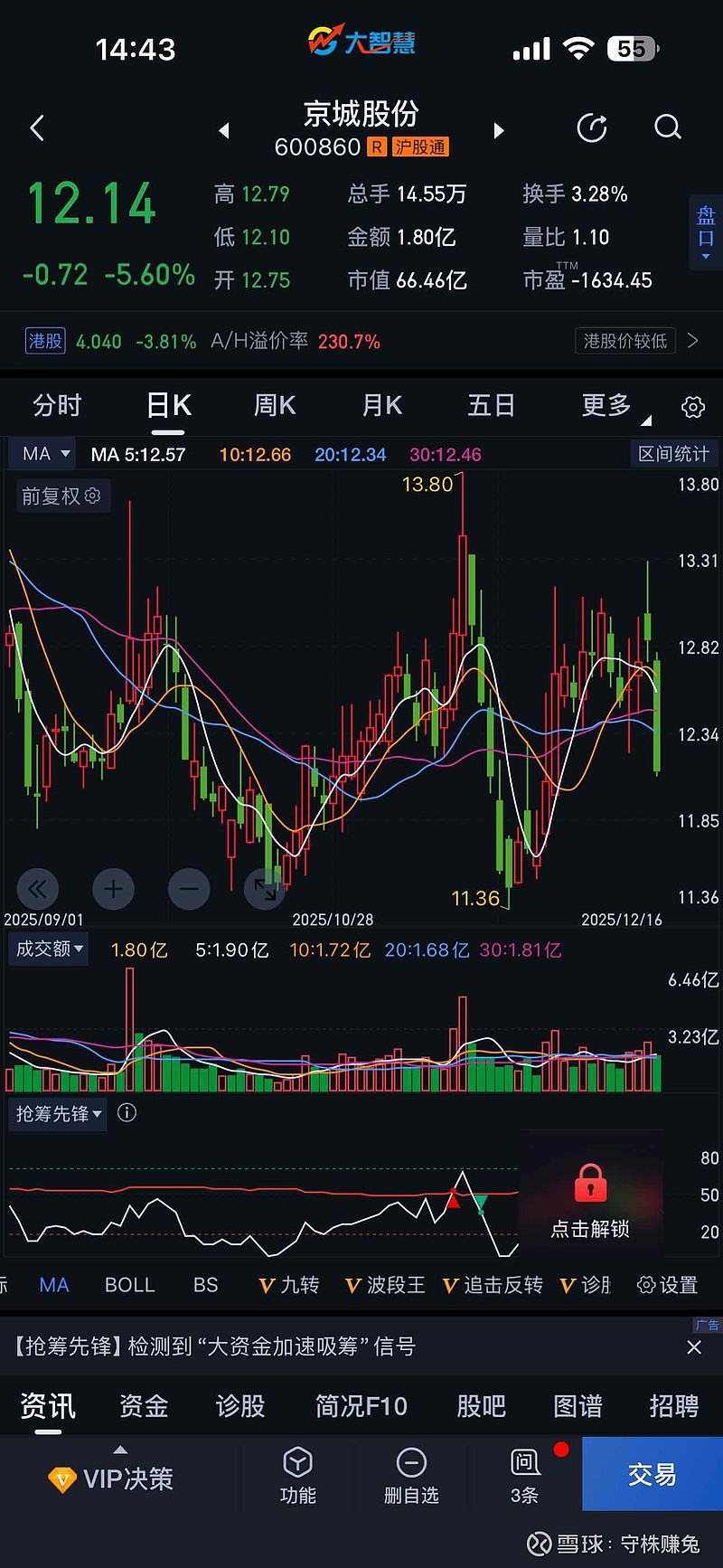Zoom out chart with minus icon
Screen dimensions: 723x1568
click(189, 889)
